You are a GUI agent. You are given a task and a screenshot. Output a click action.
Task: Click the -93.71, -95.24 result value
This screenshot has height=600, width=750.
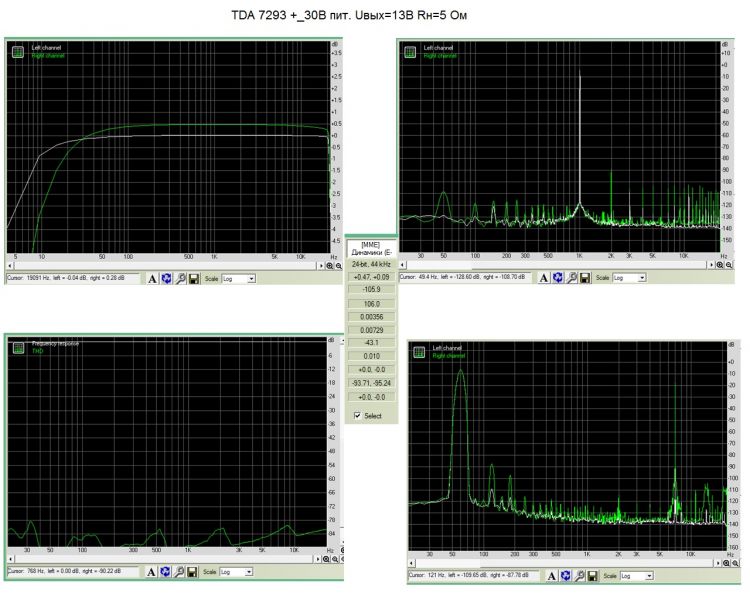371,383
